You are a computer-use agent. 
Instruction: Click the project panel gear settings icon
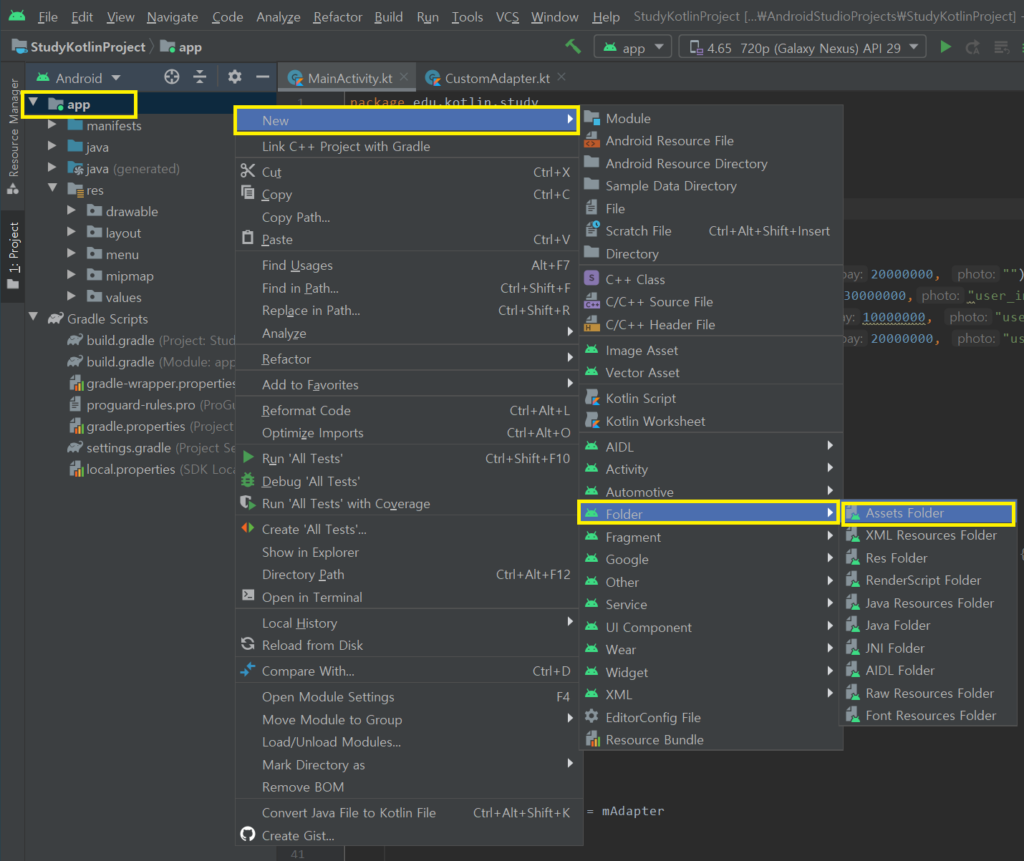click(235, 77)
